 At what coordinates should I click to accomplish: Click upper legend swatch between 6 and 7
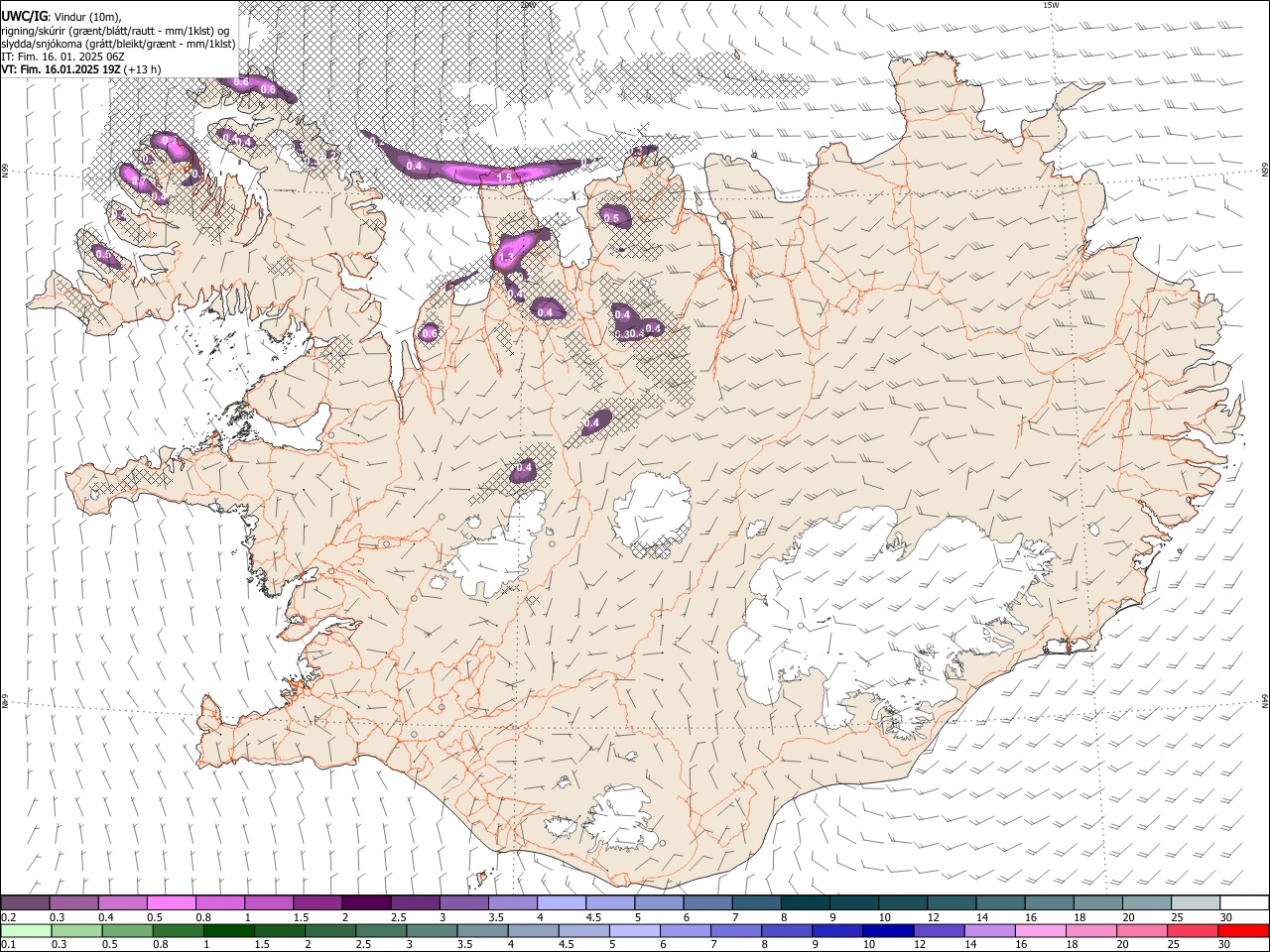click(707, 902)
